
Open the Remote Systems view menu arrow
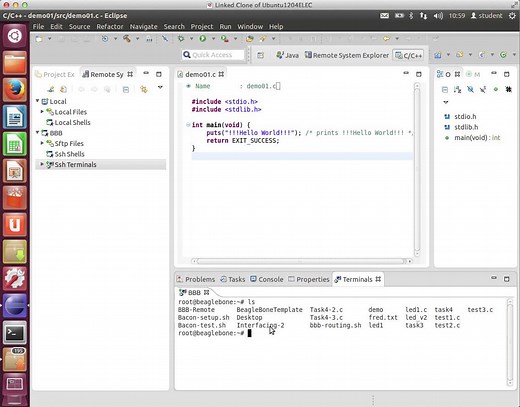160,87
